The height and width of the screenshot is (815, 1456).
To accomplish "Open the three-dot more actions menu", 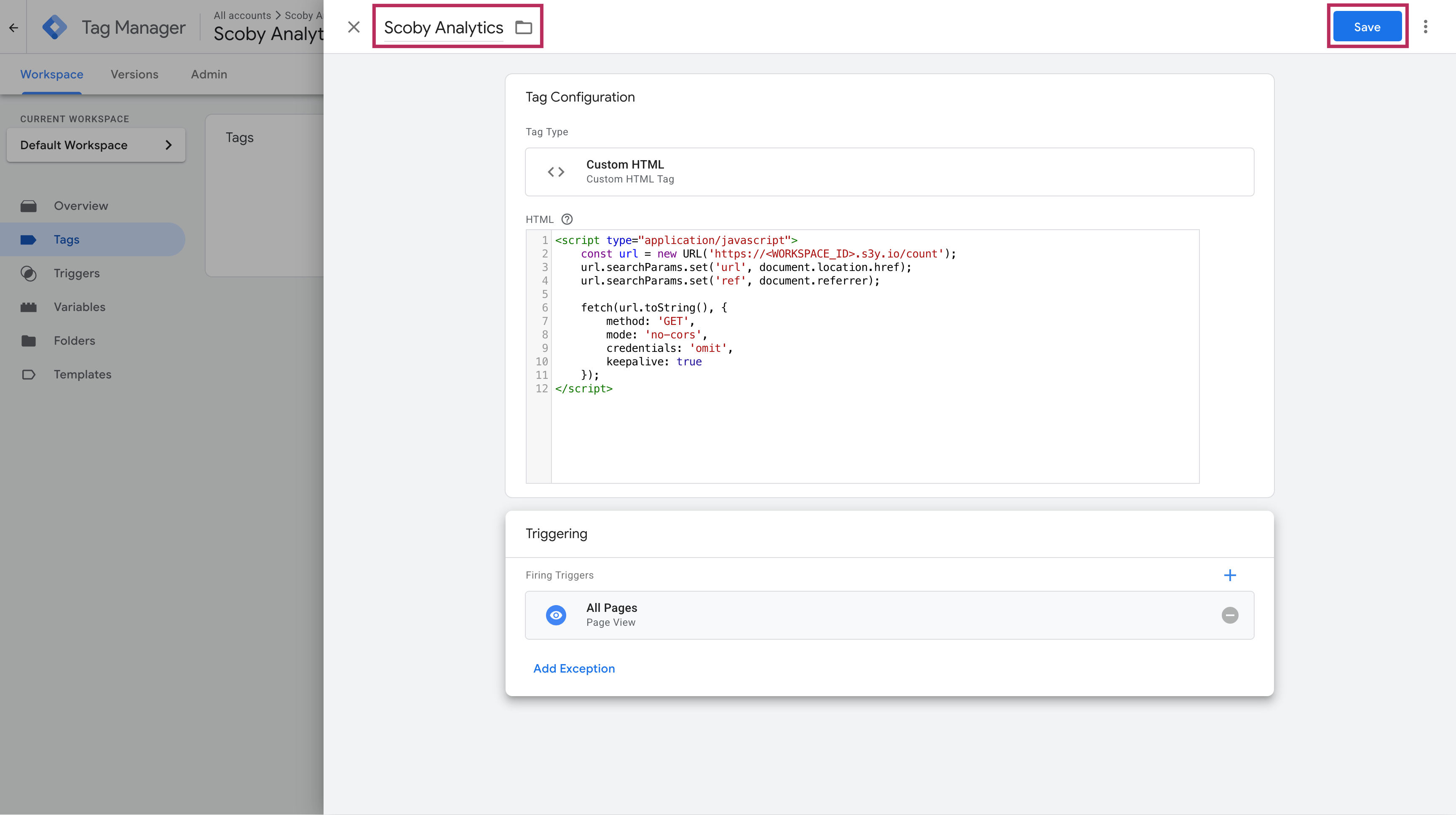I will (x=1425, y=27).
